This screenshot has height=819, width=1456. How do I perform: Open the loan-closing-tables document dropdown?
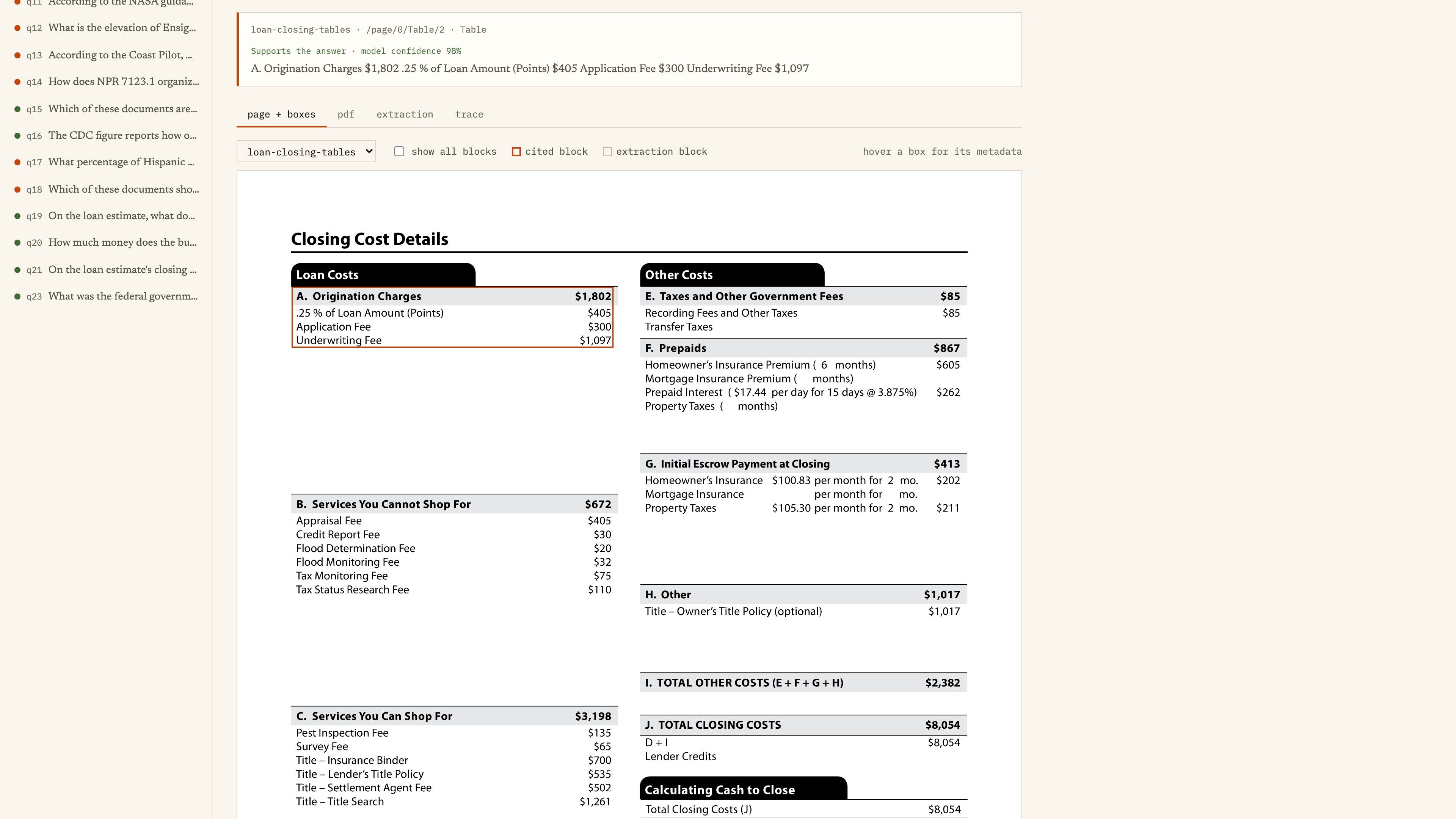[306, 152]
